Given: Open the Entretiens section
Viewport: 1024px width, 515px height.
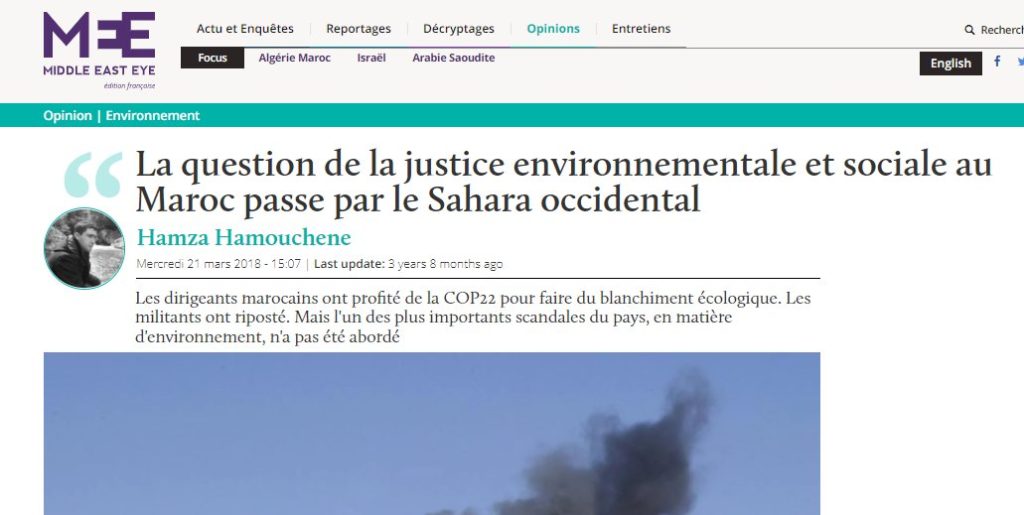Looking at the screenshot, I should point(641,29).
